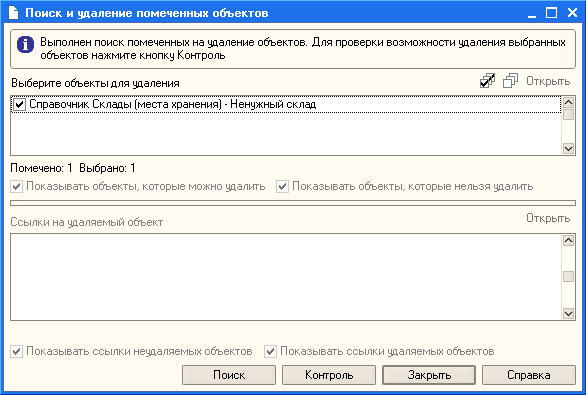Toggle showing objects that can be deleted
Image resolution: width=586 pixels, height=395 pixels.
pos(16,186)
